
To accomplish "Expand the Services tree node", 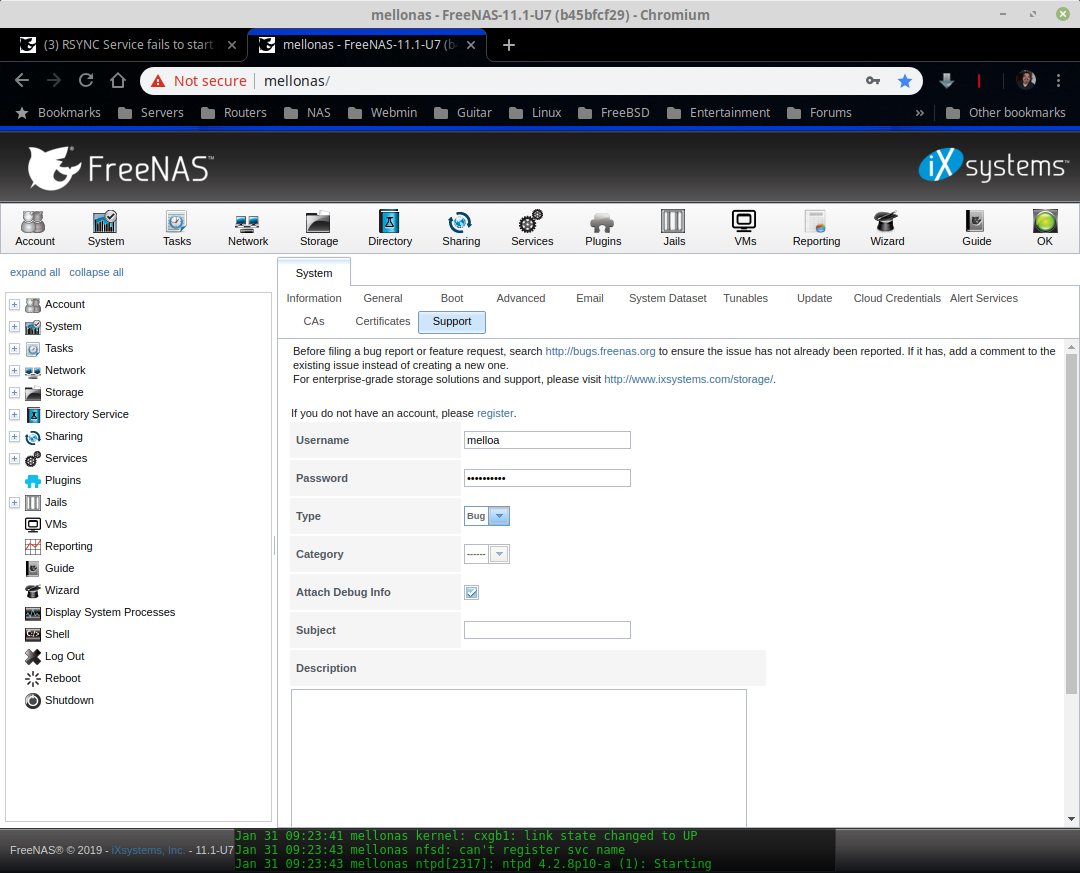I will coord(15,459).
